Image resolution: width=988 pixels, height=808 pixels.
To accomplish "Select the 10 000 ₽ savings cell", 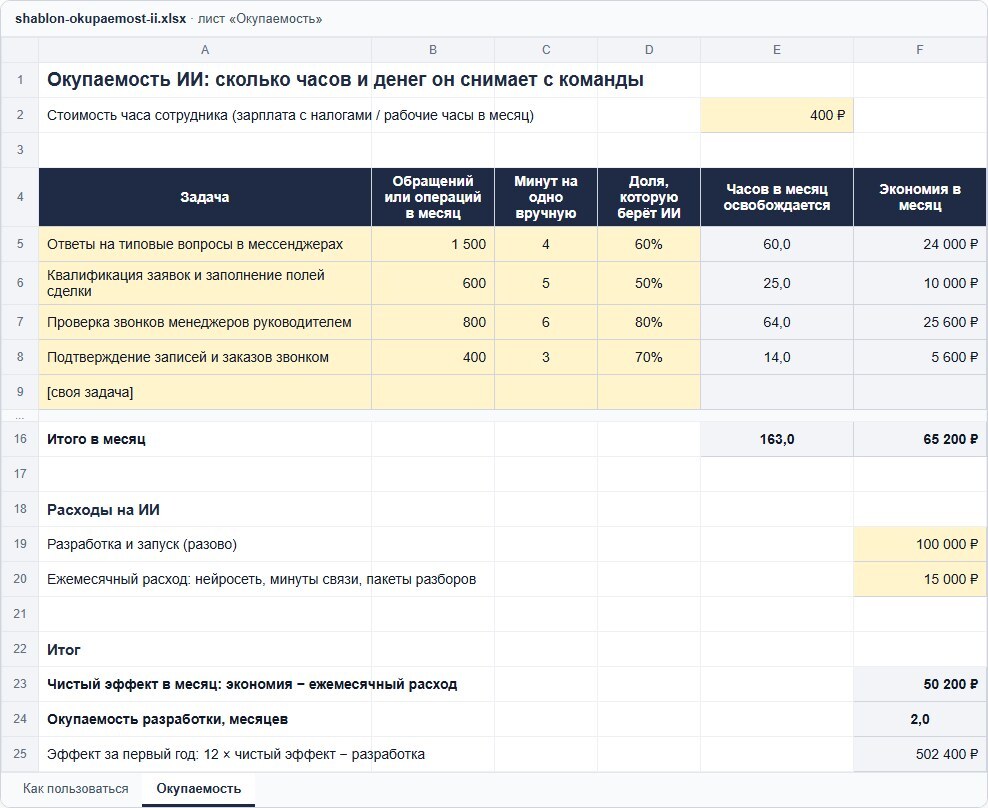I will (x=920, y=283).
